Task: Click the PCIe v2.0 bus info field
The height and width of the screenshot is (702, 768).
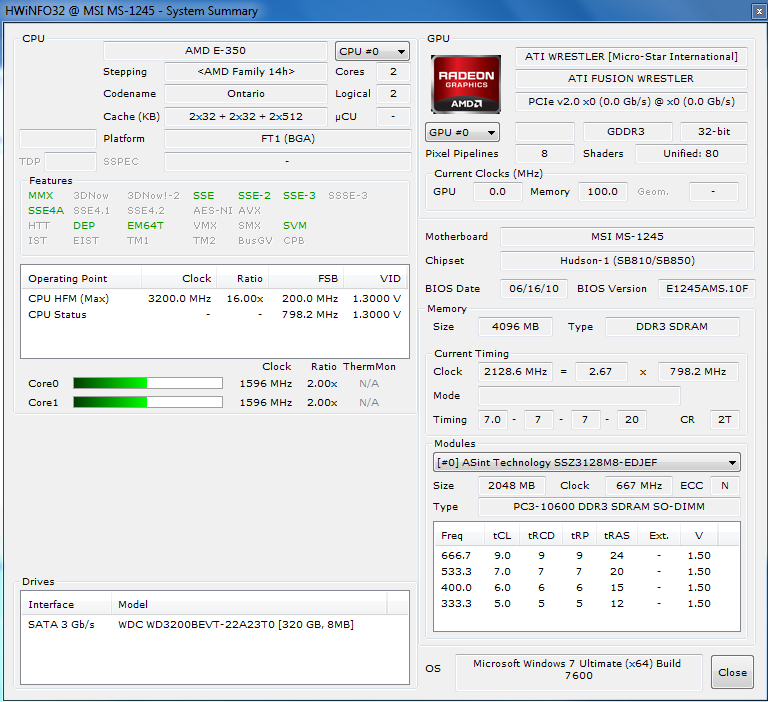Action: coord(631,101)
